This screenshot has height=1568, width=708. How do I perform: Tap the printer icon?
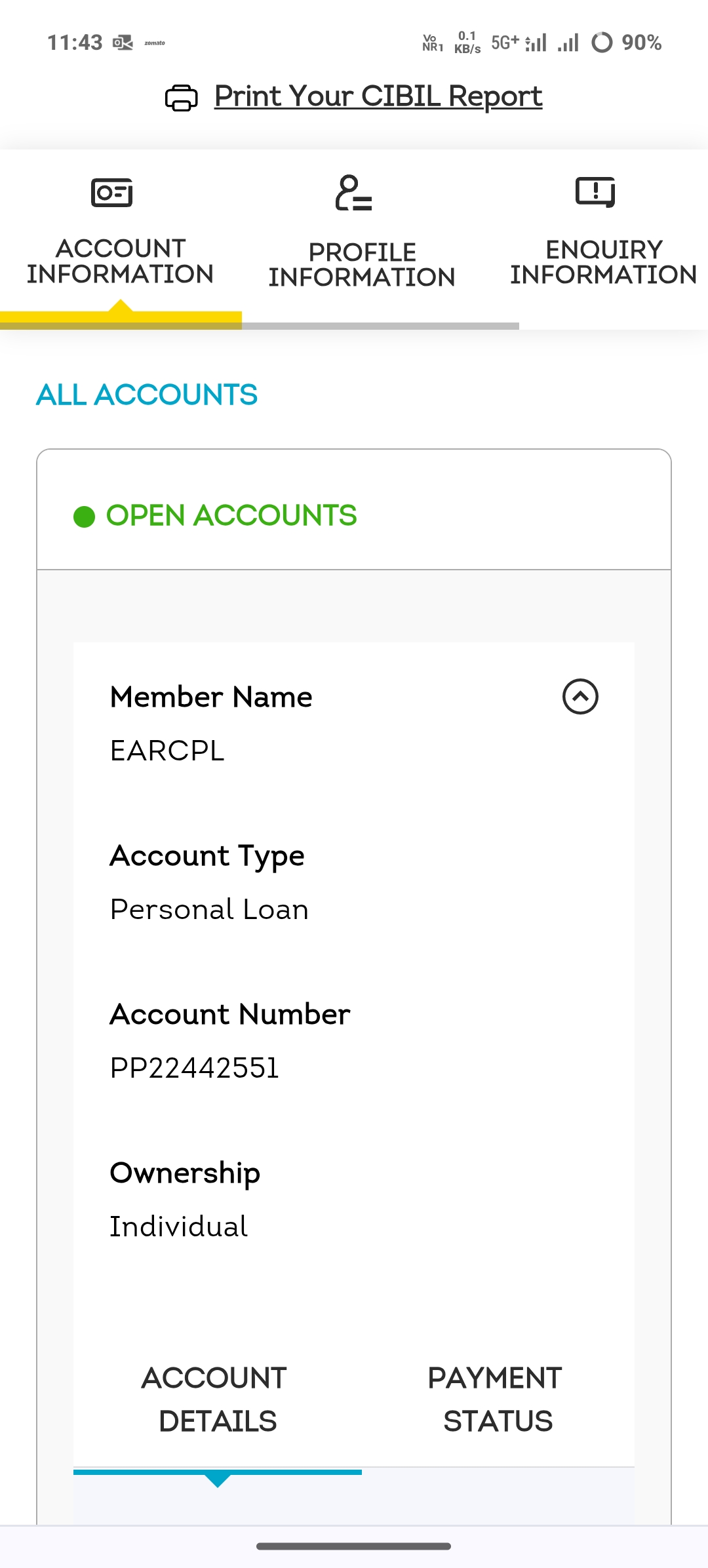(181, 98)
